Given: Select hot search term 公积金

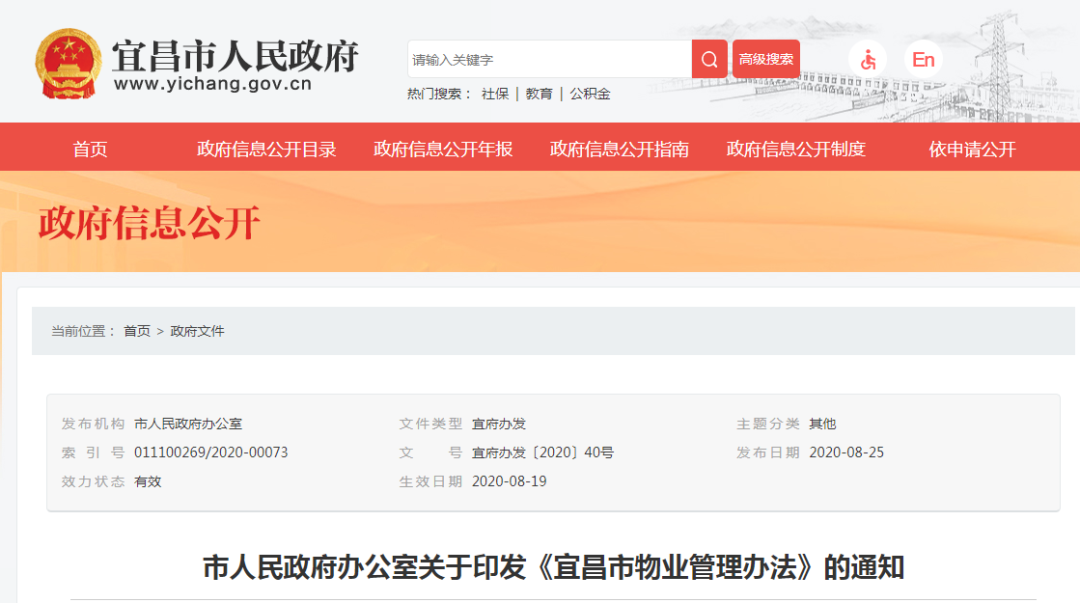Looking at the screenshot, I should [x=590, y=94].
